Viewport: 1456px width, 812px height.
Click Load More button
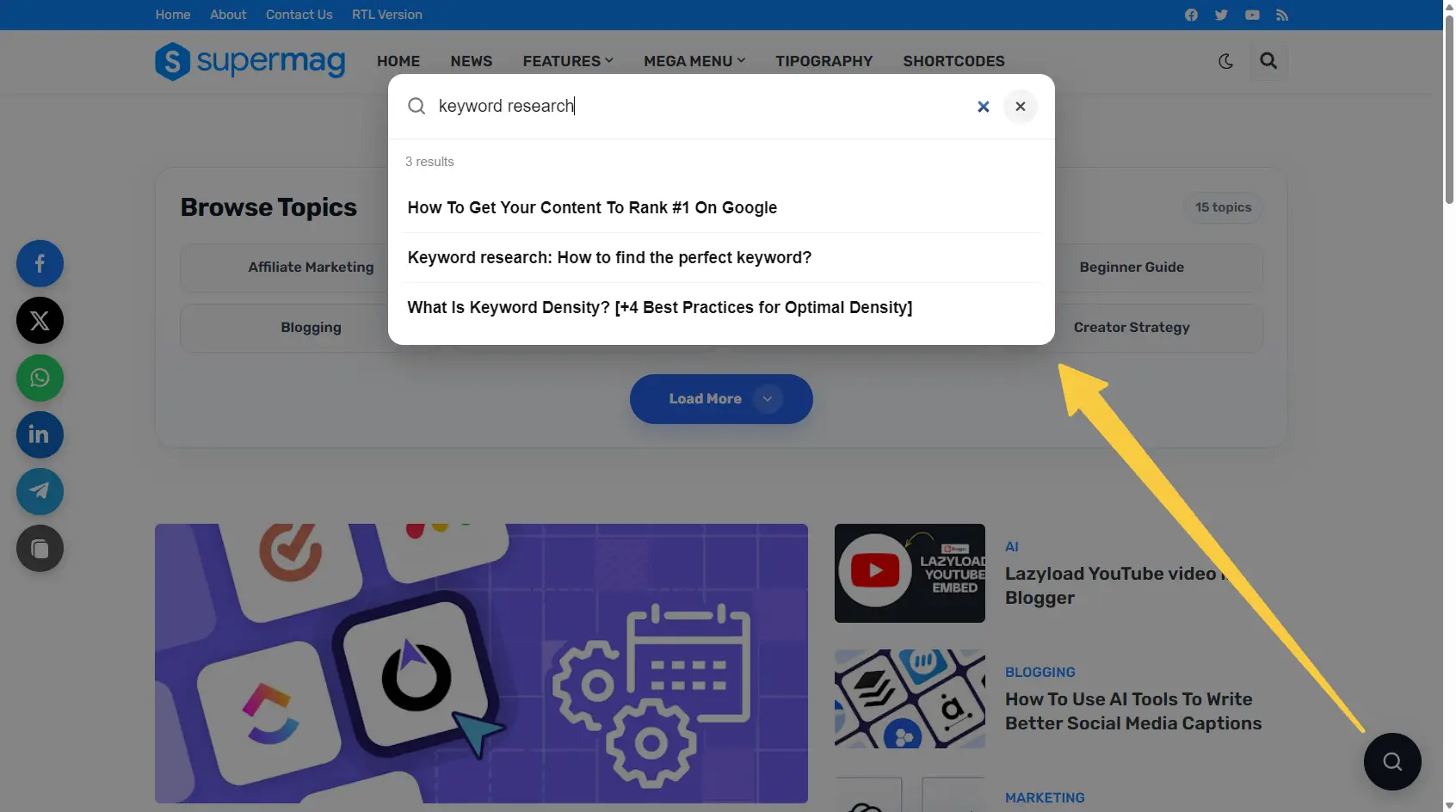(x=721, y=399)
